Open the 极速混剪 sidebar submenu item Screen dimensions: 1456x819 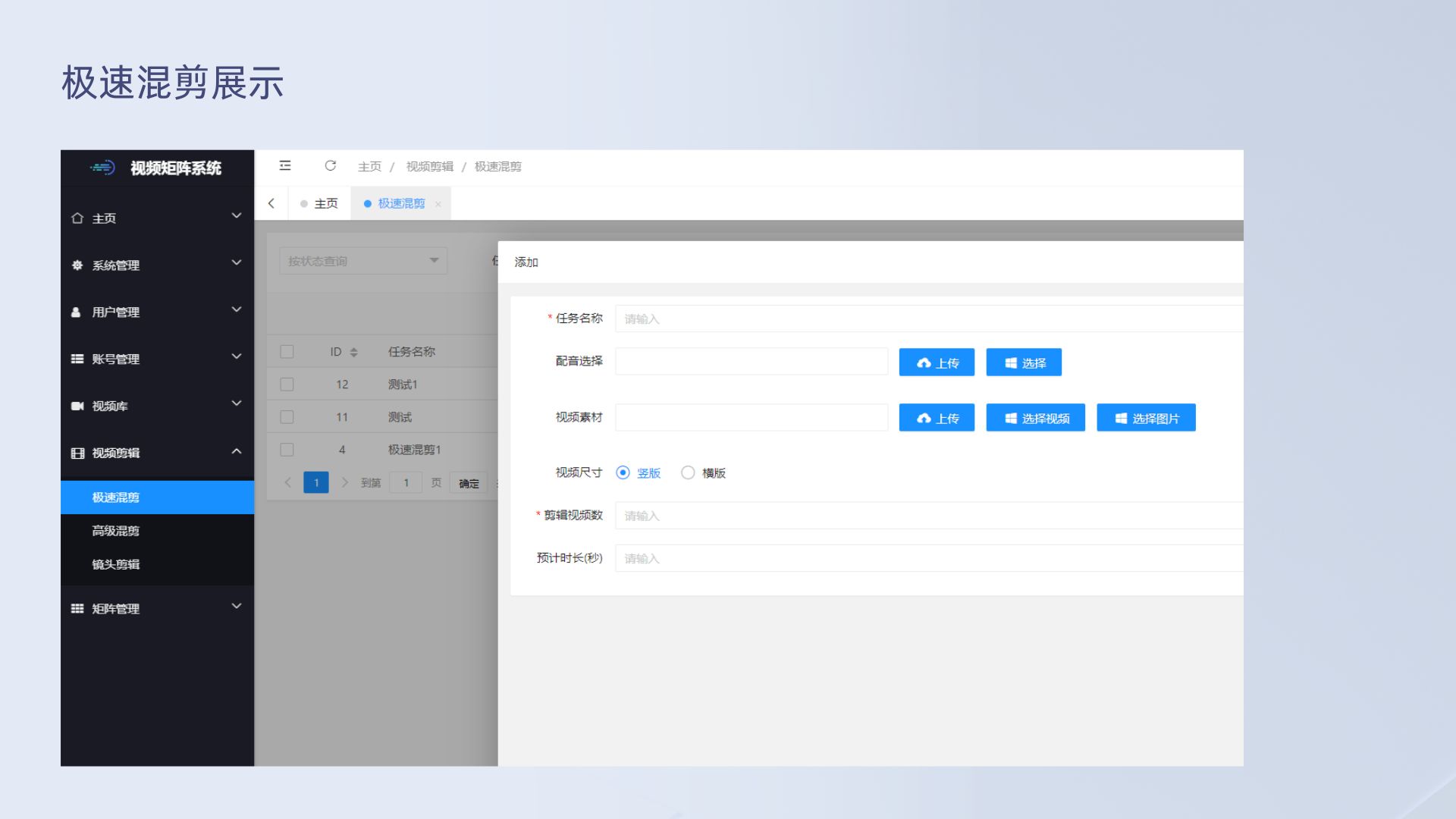[157, 497]
